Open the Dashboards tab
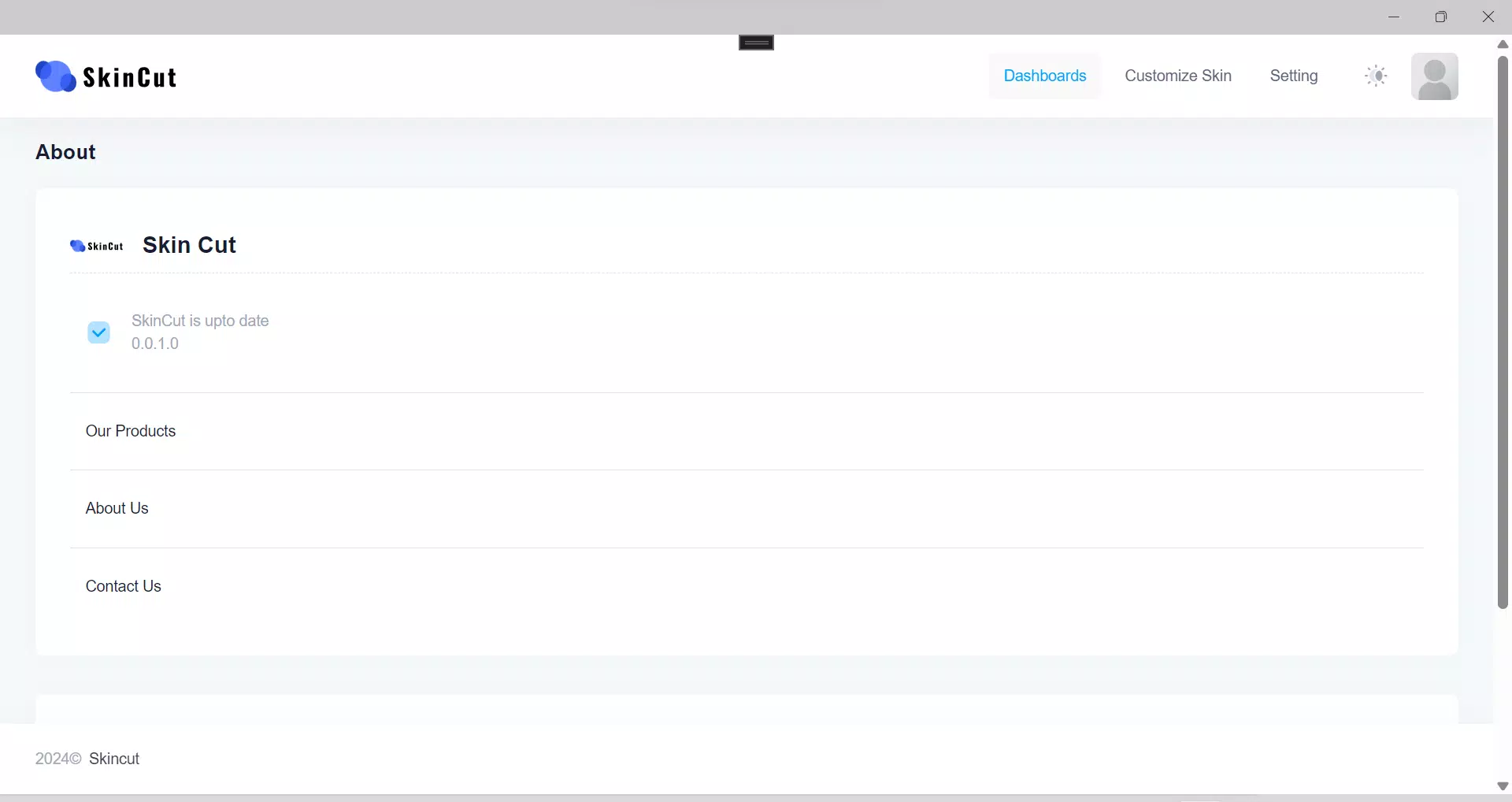This screenshot has height=802, width=1512. pyautogui.click(x=1045, y=76)
